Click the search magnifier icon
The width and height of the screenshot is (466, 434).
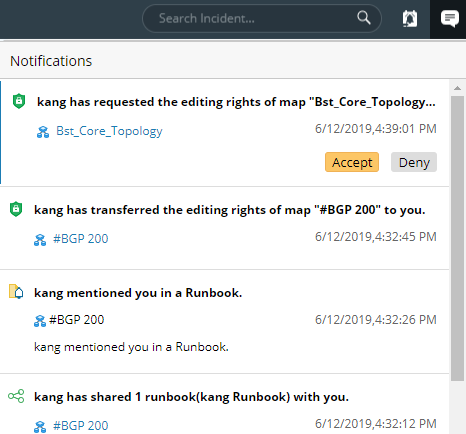point(364,18)
